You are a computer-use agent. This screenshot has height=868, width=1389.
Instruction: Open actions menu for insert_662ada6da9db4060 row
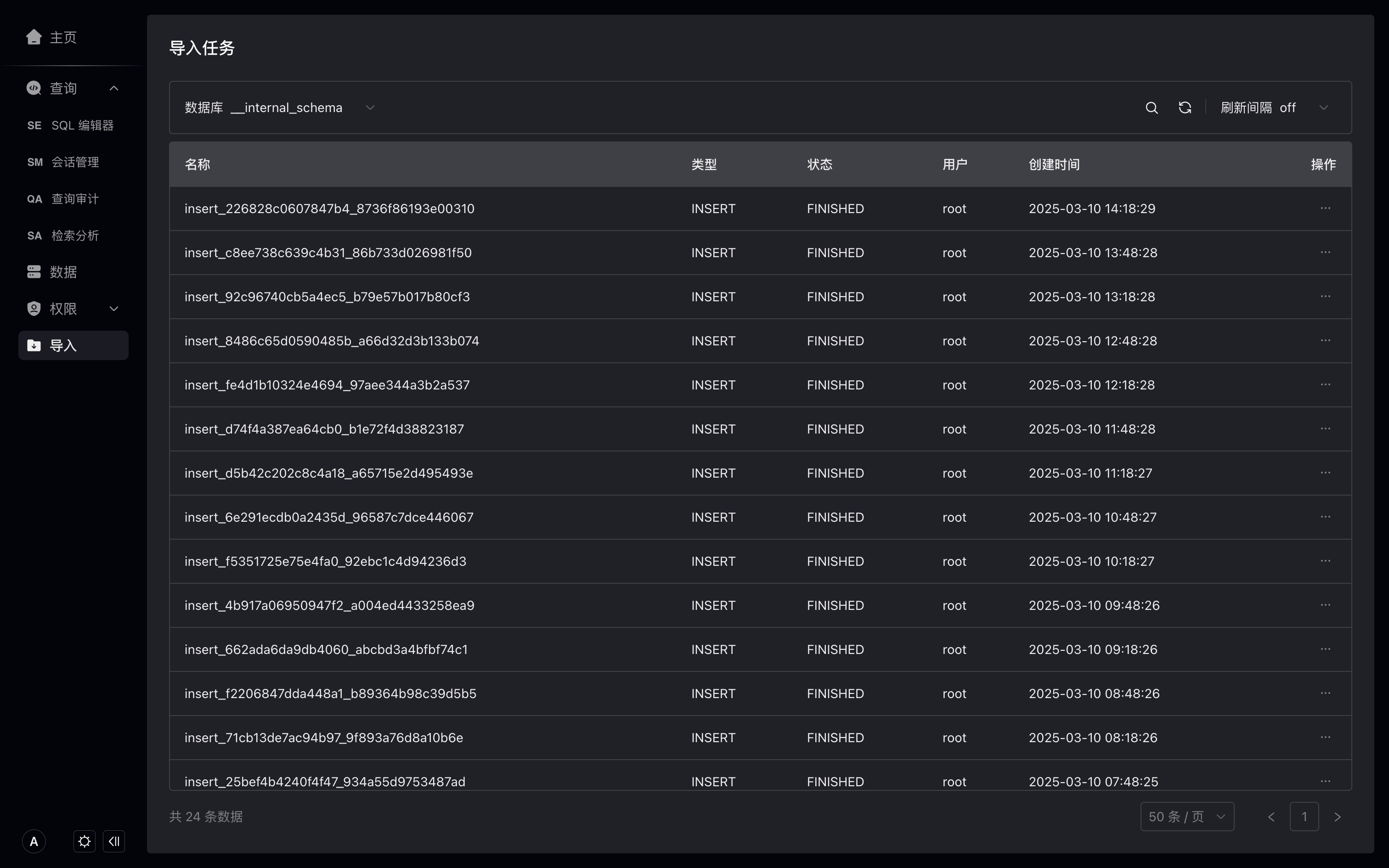click(1325, 649)
